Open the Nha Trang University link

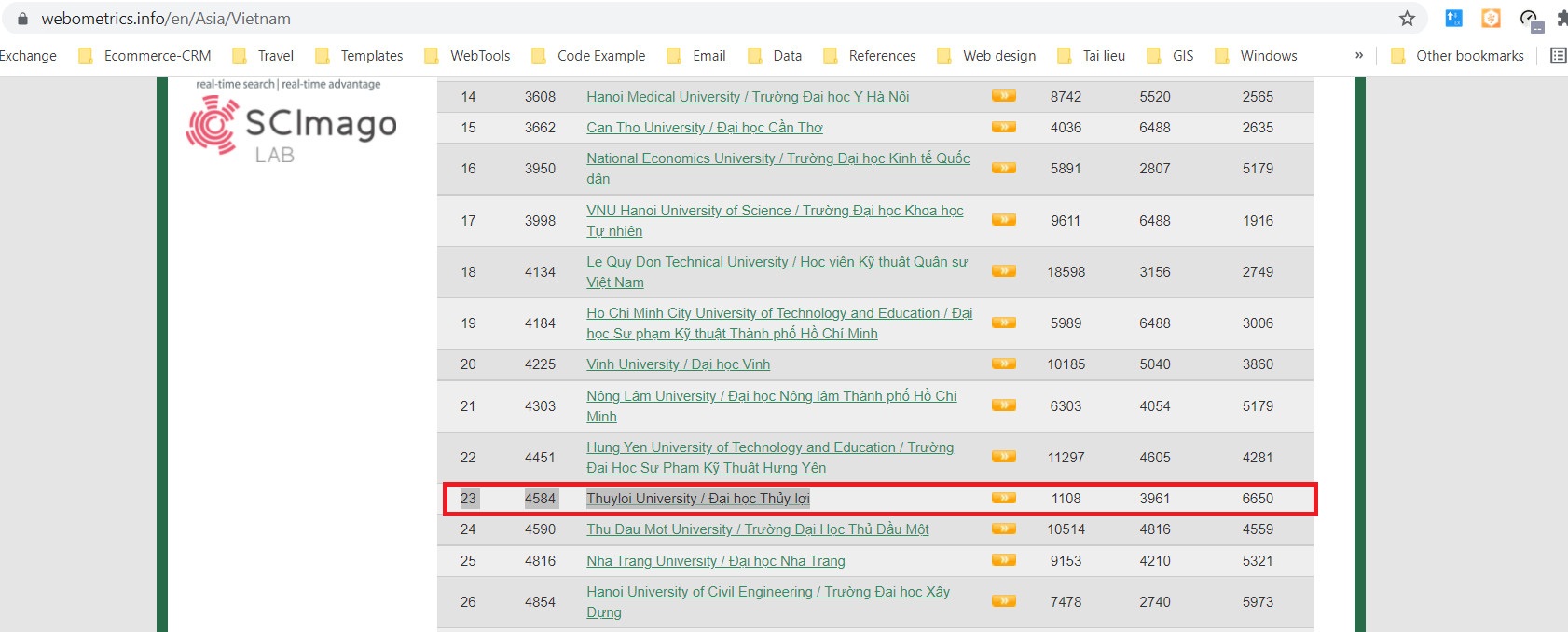[715, 561]
